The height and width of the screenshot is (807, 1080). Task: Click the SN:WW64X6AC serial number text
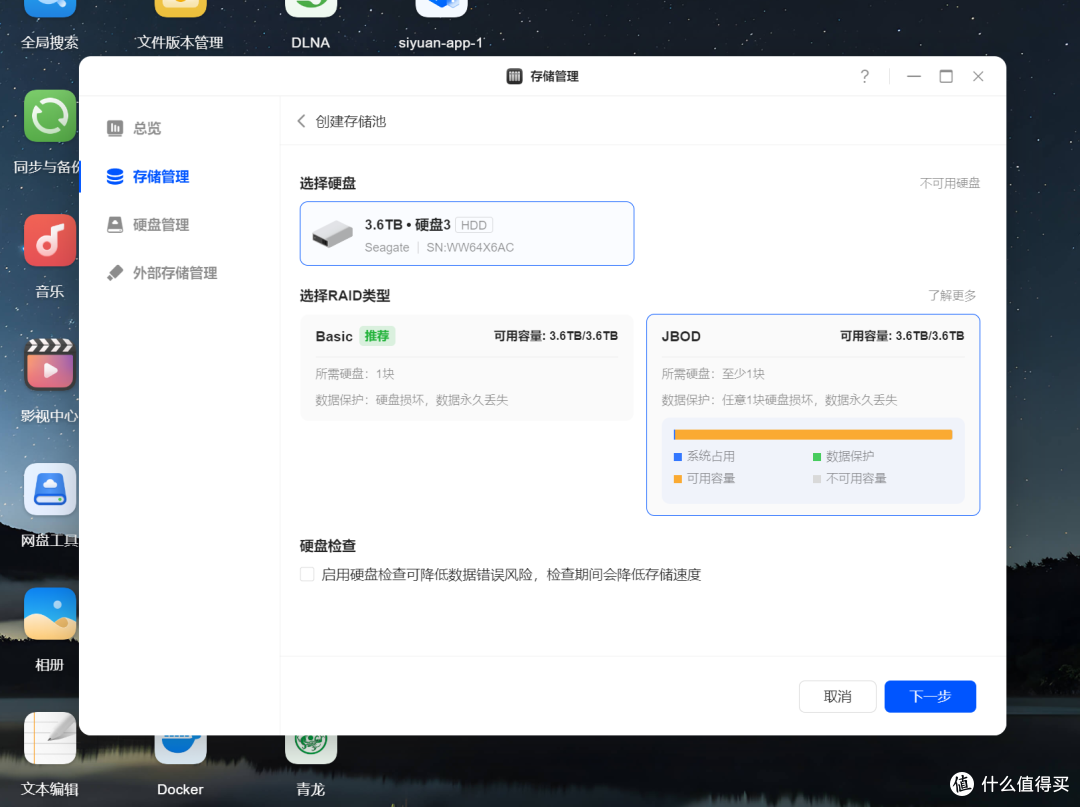(x=470, y=247)
